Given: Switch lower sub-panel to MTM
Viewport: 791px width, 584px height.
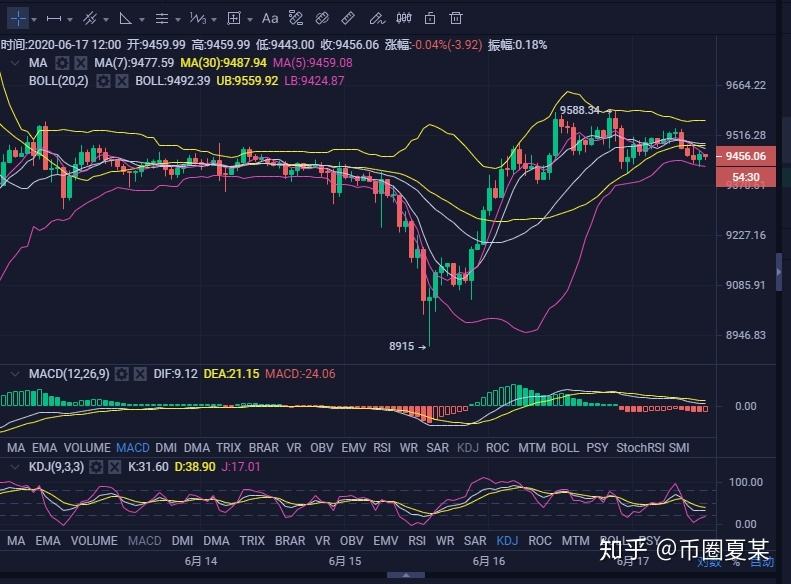Looking at the screenshot, I should pos(576,541).
